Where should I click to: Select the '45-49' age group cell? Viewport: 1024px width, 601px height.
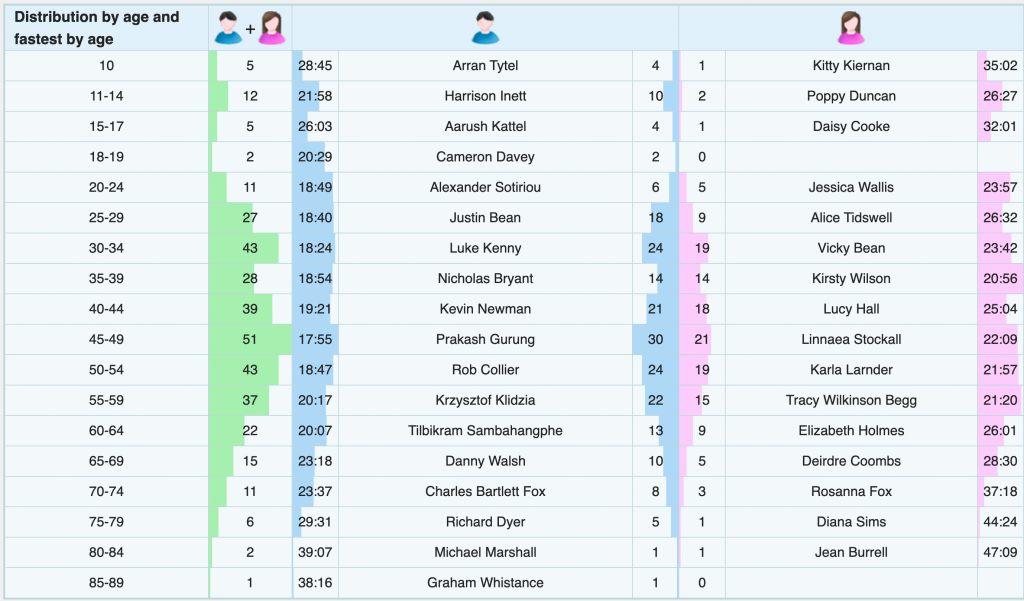(x=106, y=339)
